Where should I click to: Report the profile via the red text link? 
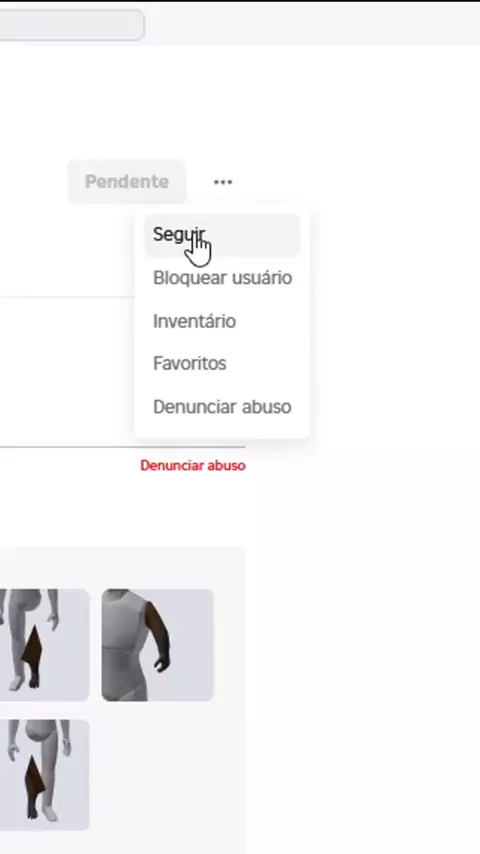pos(193,466)
